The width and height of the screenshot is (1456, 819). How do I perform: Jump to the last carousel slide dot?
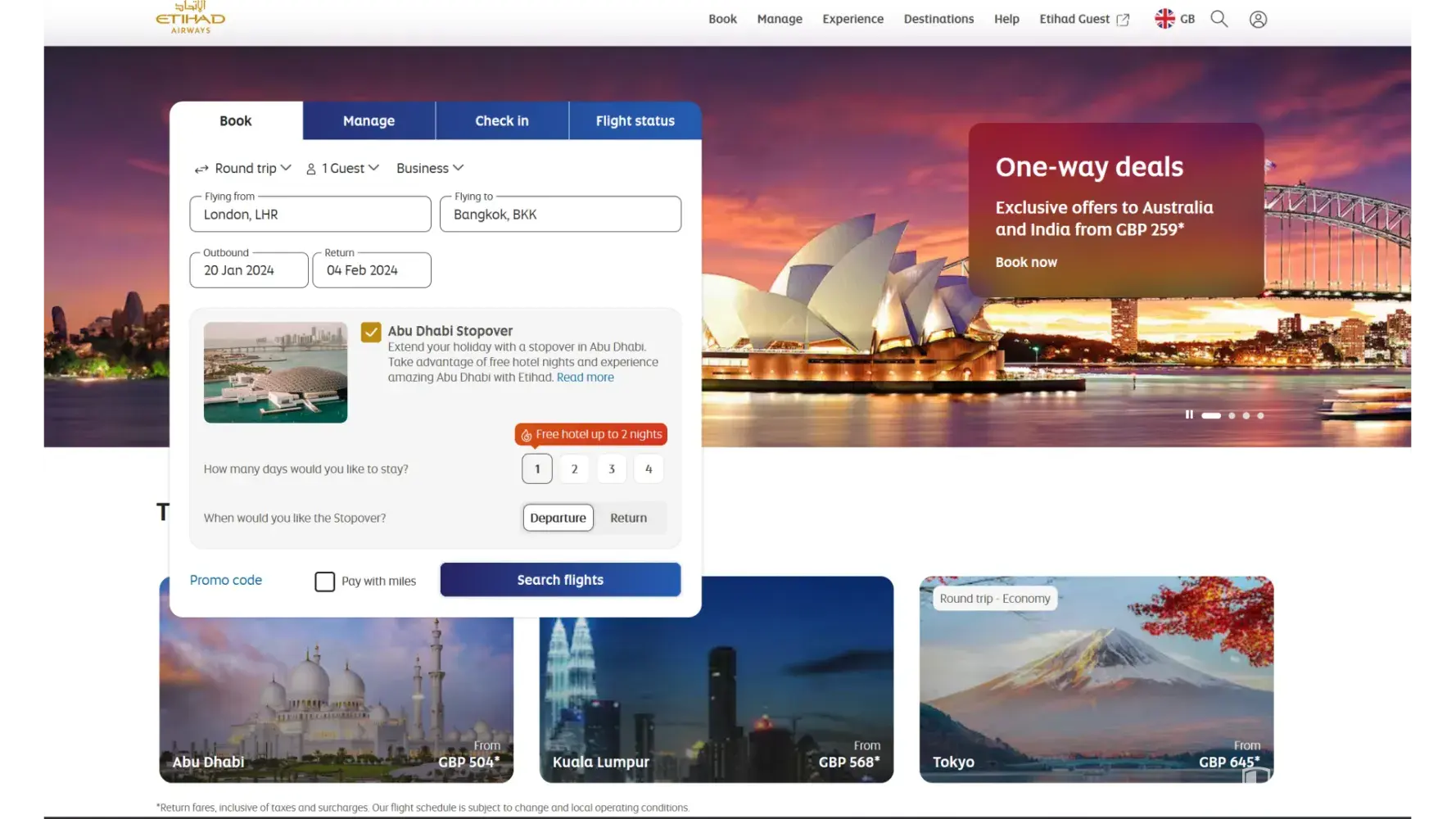tap(1260, 416)
